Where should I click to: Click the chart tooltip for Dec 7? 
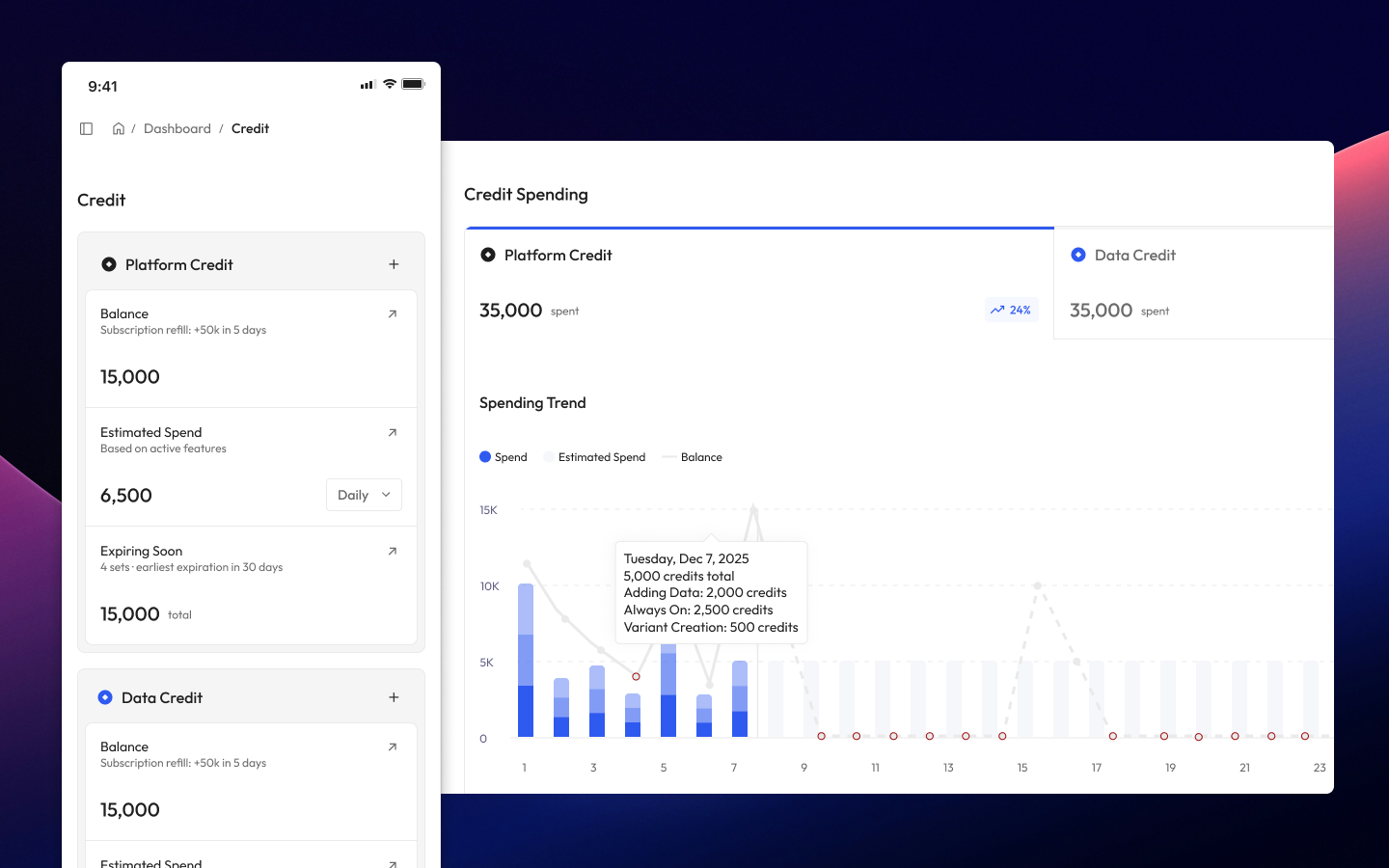click(x=711, y=592)
